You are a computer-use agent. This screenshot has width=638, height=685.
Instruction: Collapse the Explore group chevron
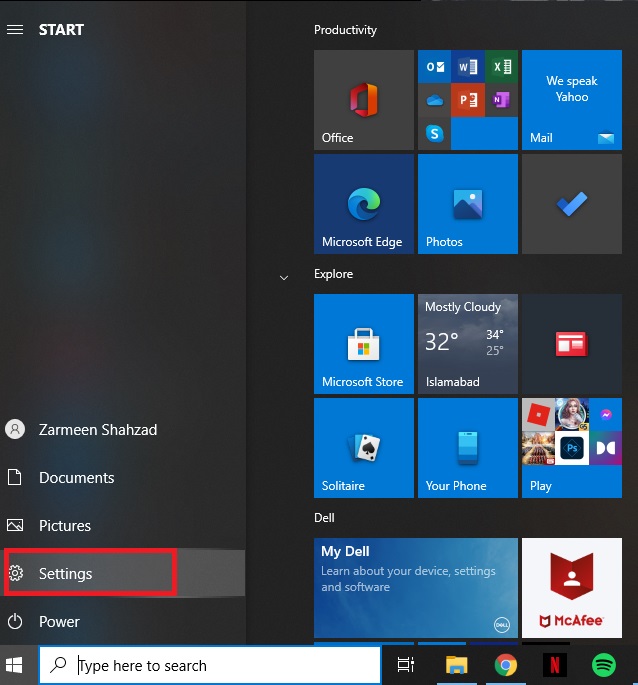tap(284, 277)
